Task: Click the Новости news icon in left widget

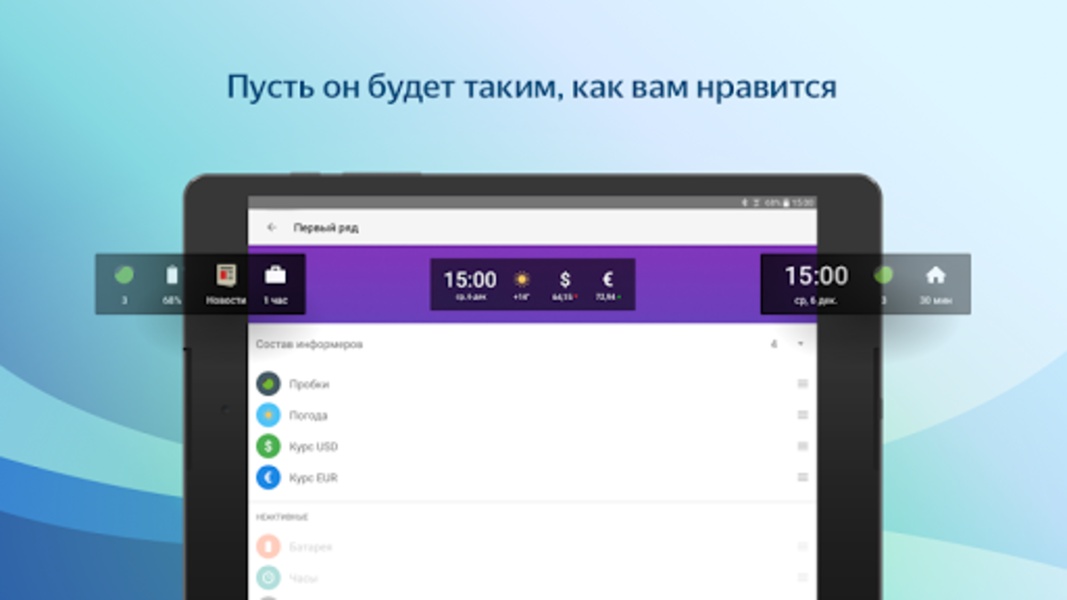Action: tap(226, 276)
